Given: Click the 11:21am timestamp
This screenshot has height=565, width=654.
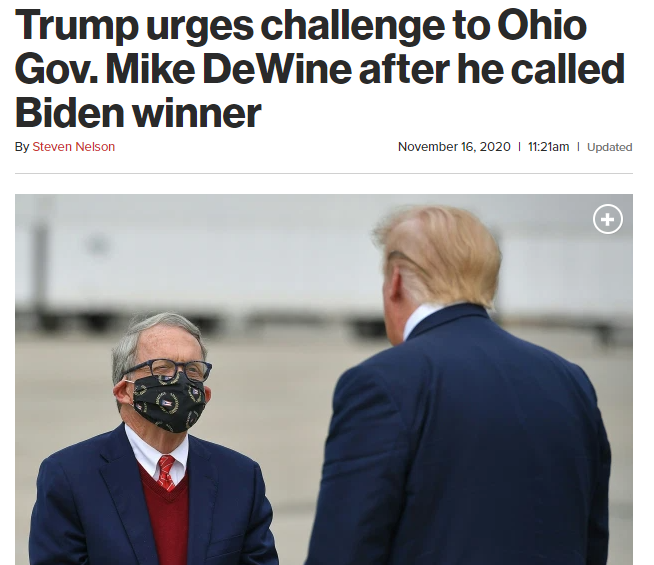Looking at the screenshot, I should point(548,147).
